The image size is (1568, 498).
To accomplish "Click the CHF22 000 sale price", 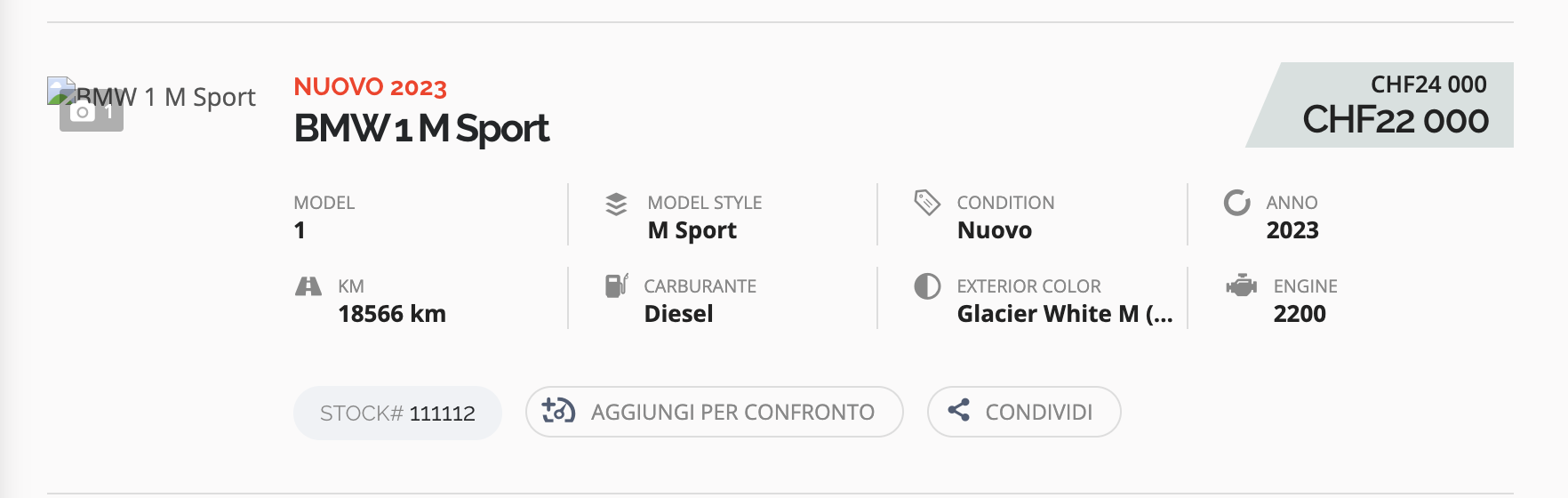I will pos(1396,120).
